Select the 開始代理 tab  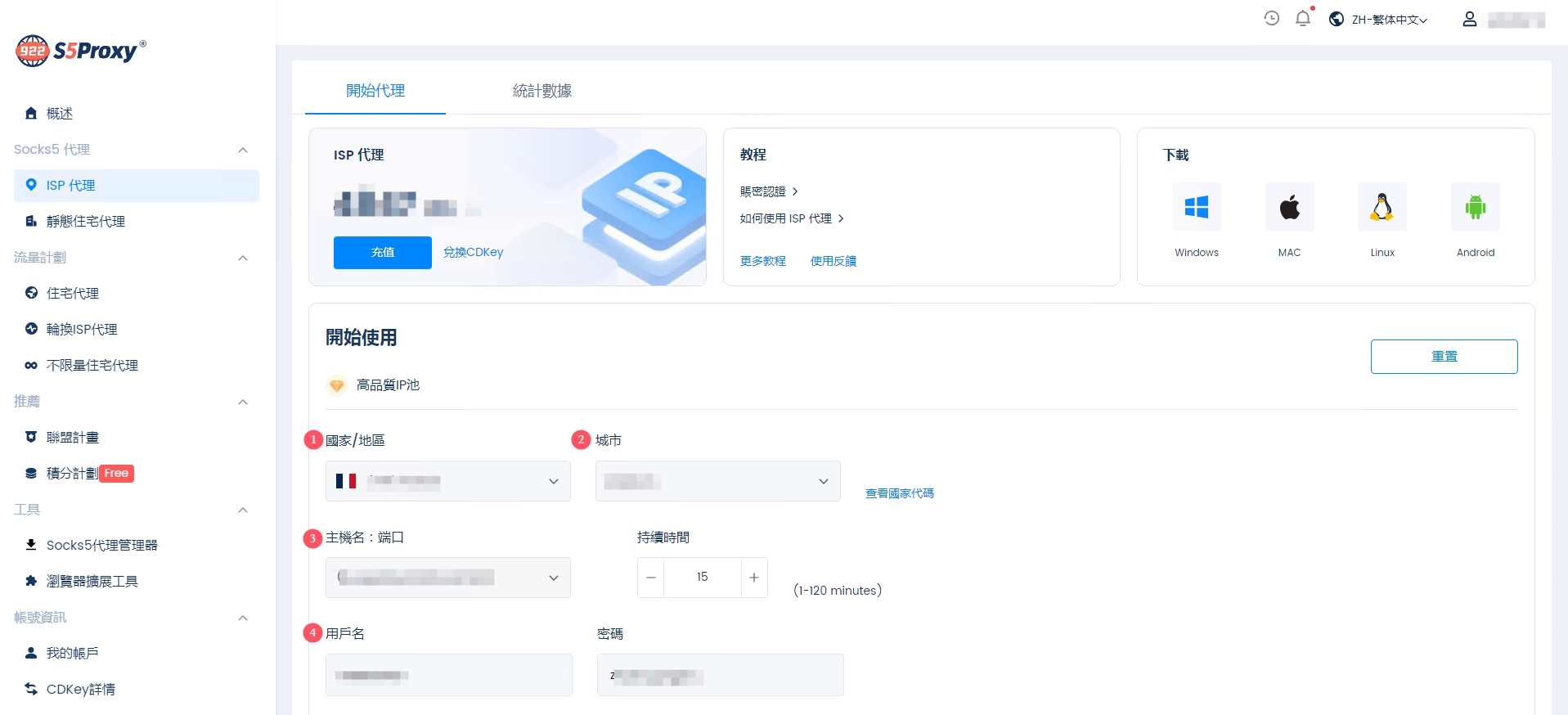(x=375, y=91)
